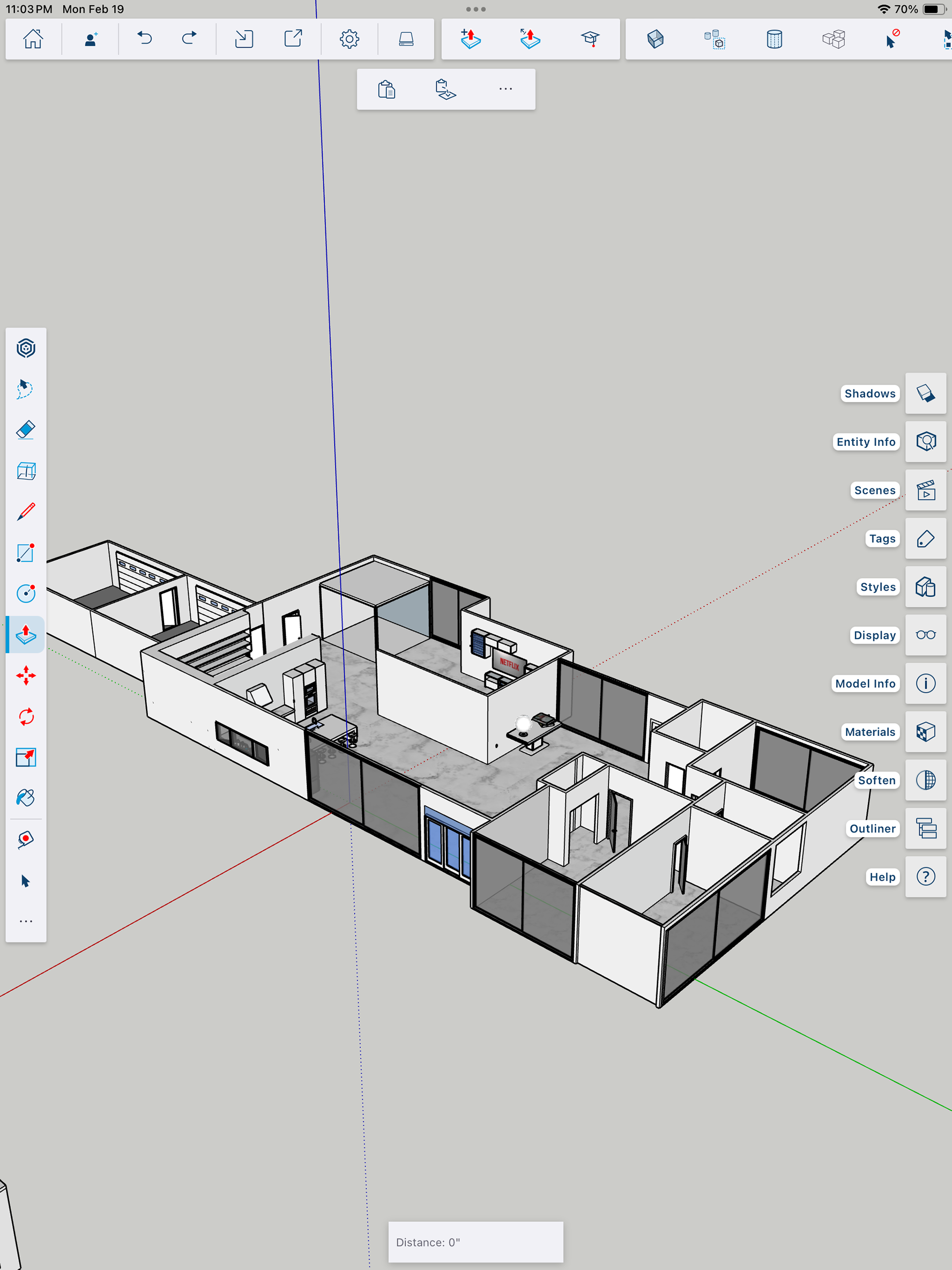The height and width of the screenshot is (1270, 952).
Task: Select the Tape Measure tool
Action: pos(26,840)
